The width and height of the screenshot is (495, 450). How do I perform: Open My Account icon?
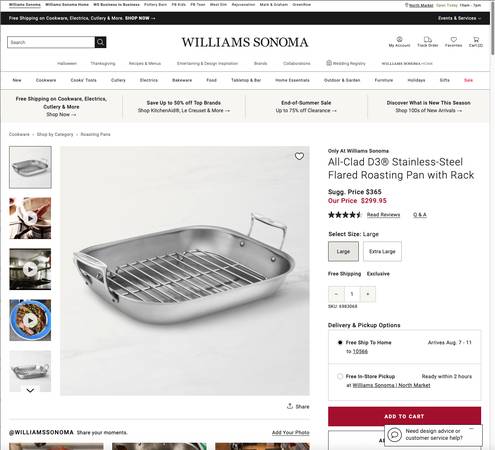click(399, 39)
